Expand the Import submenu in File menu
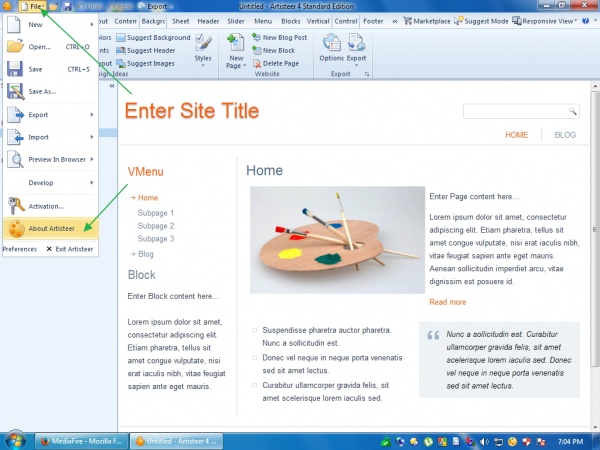Viewport: 600px width, 450px height. click(51, 137)
